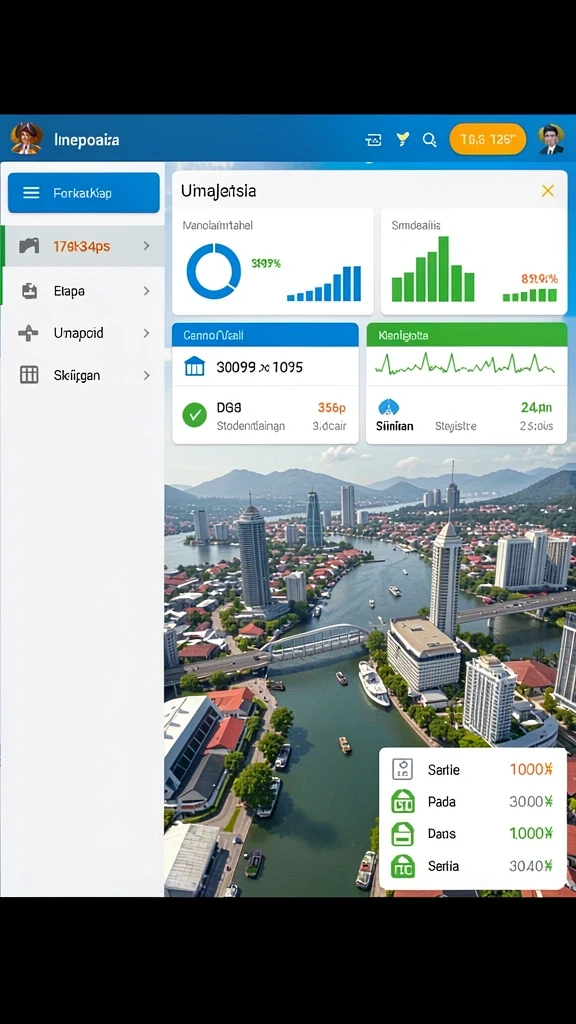The image size is (576, 1024).
Task: Expand the 17ek34ps sidebar item chevron
Action: coord(146,246)
